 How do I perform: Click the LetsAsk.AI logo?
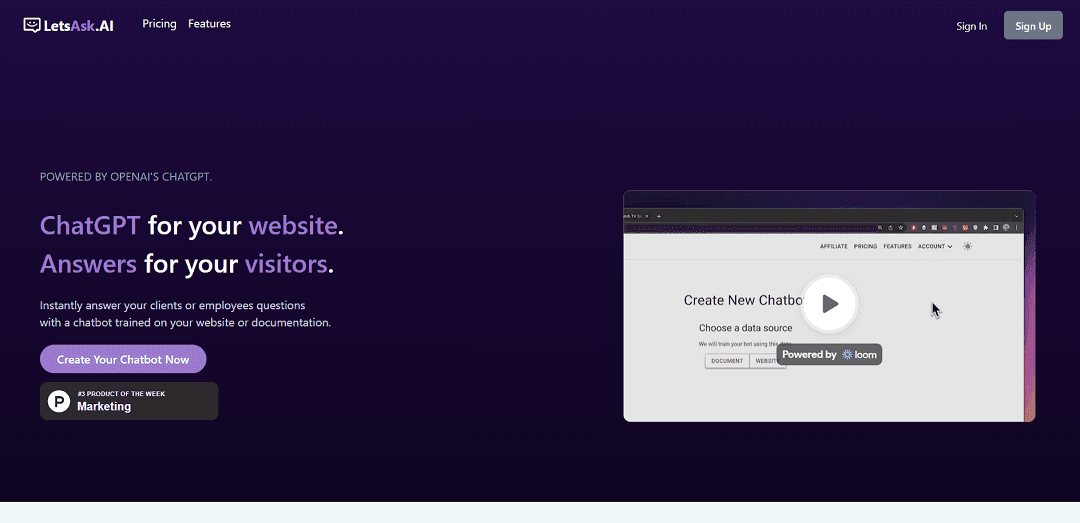tap(68, 25)
